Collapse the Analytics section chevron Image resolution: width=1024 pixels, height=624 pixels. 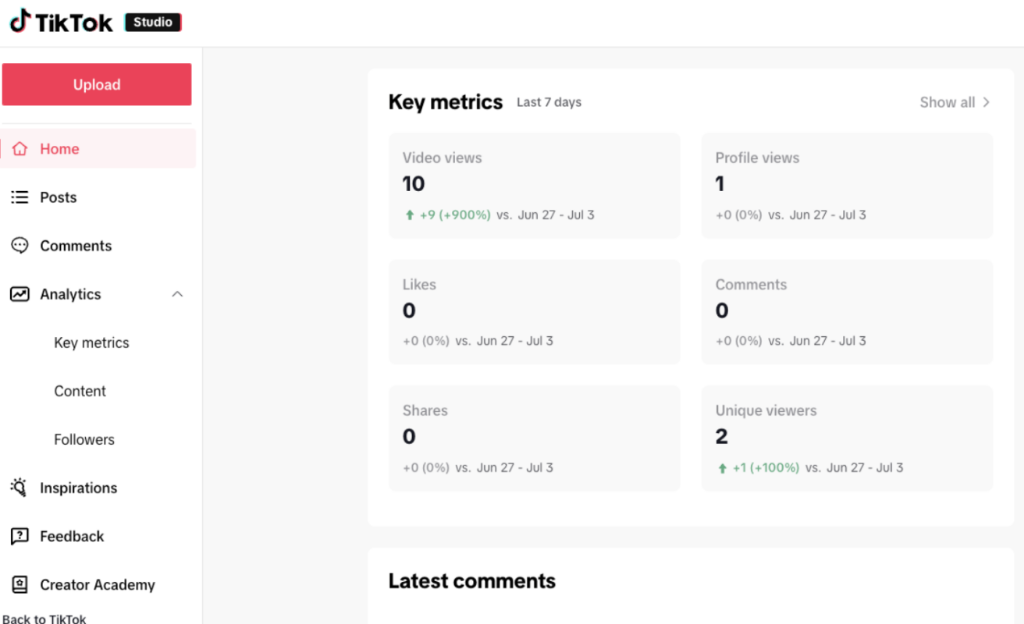coord(177,294)
